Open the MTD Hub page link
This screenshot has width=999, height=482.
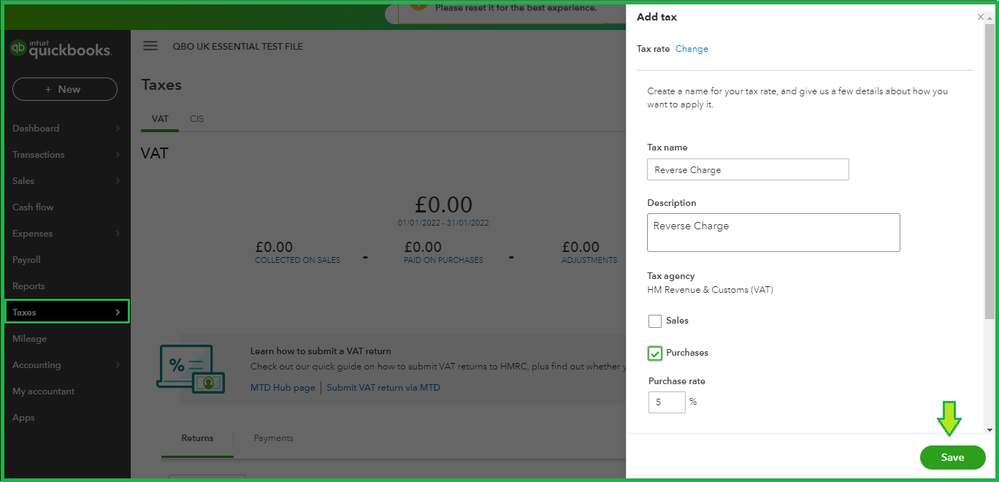tap(282, 388)
